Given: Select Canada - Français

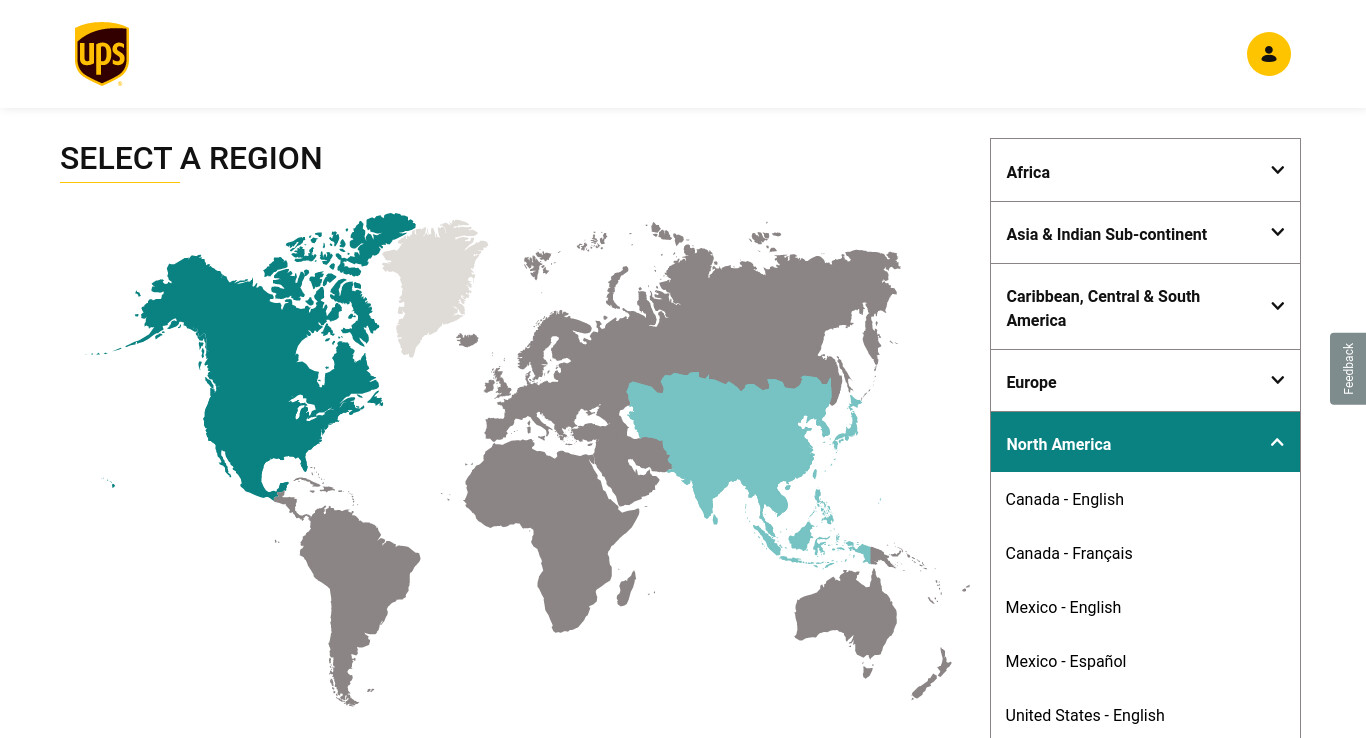Looking at the screenshot, I should pyautogui.click(x=1069, y=553).
